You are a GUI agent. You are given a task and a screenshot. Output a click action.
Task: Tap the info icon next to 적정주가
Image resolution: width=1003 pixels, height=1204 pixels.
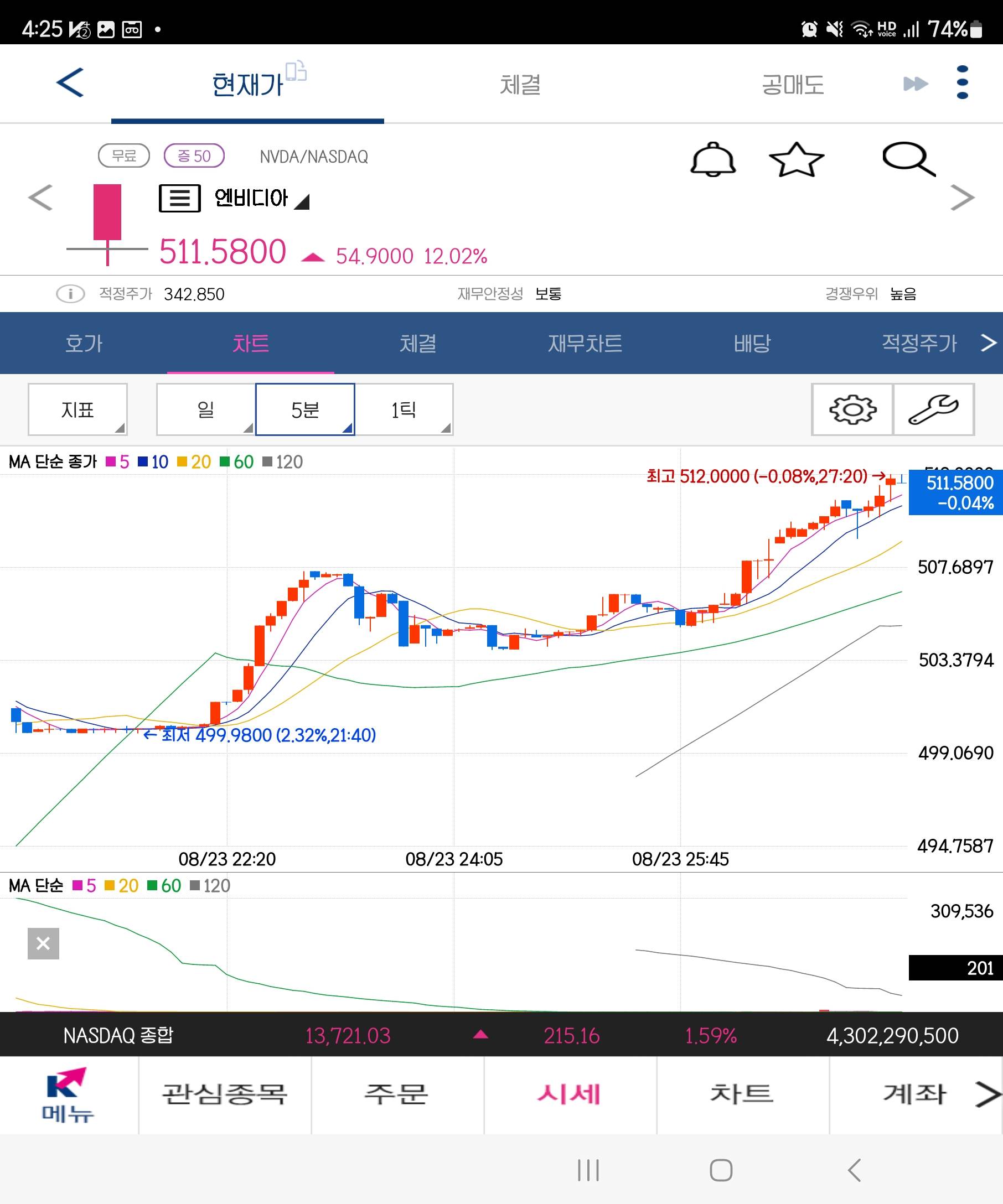(x=70, y=294)
